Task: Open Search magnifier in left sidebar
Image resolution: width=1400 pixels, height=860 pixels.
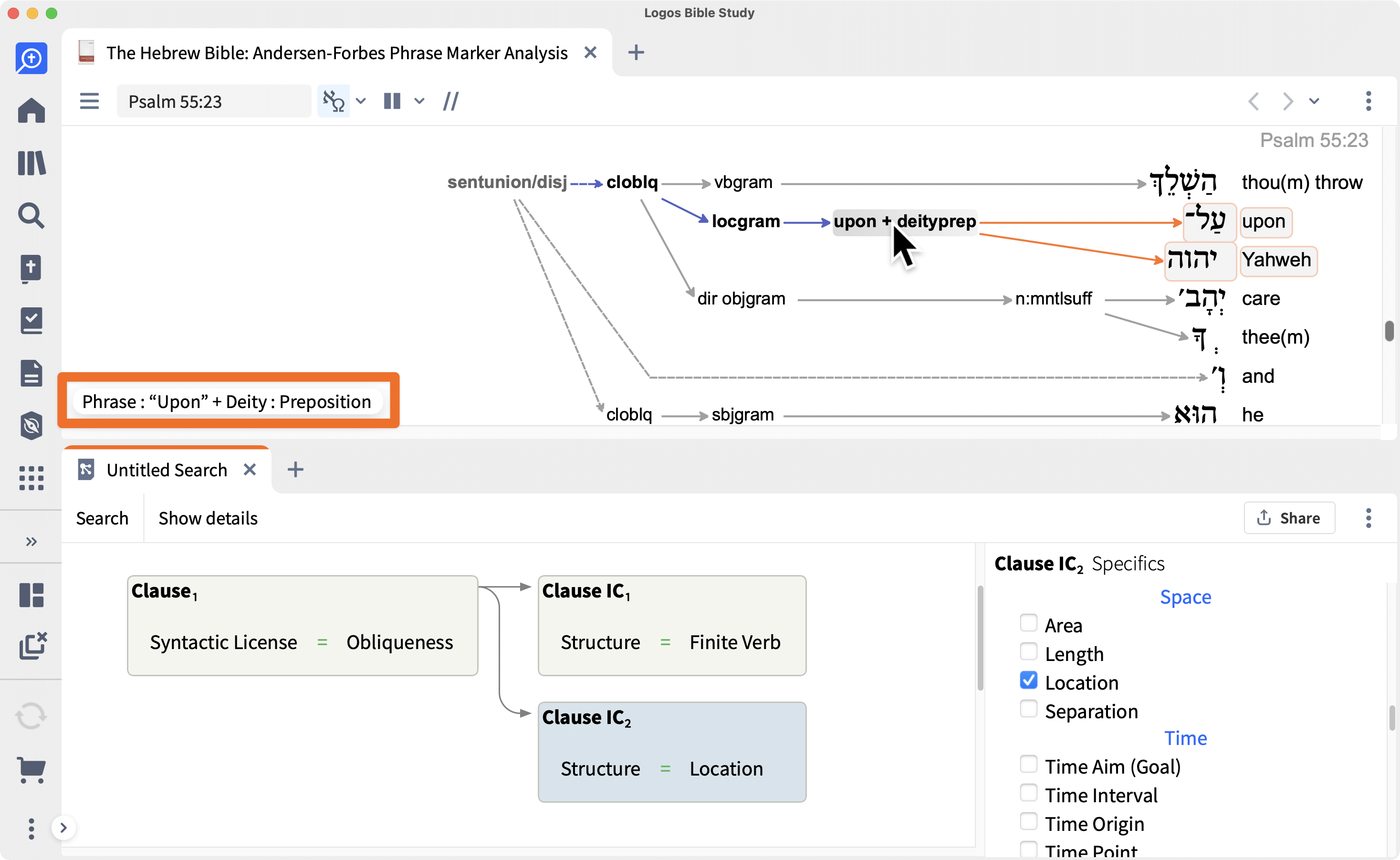Action: click(x=31, y=216)
